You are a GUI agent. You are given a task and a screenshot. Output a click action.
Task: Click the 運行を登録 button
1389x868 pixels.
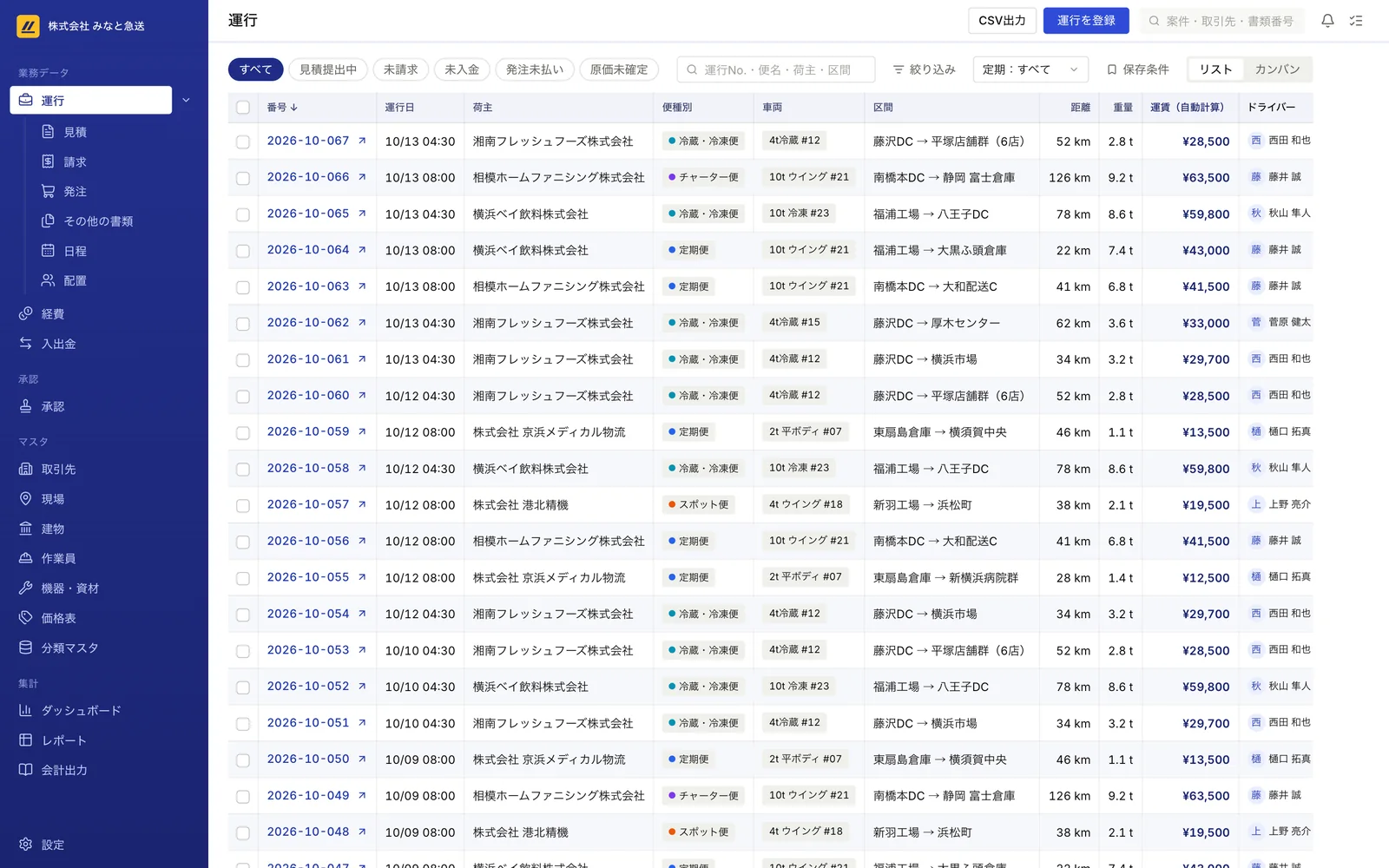[x=1086, y=21]
